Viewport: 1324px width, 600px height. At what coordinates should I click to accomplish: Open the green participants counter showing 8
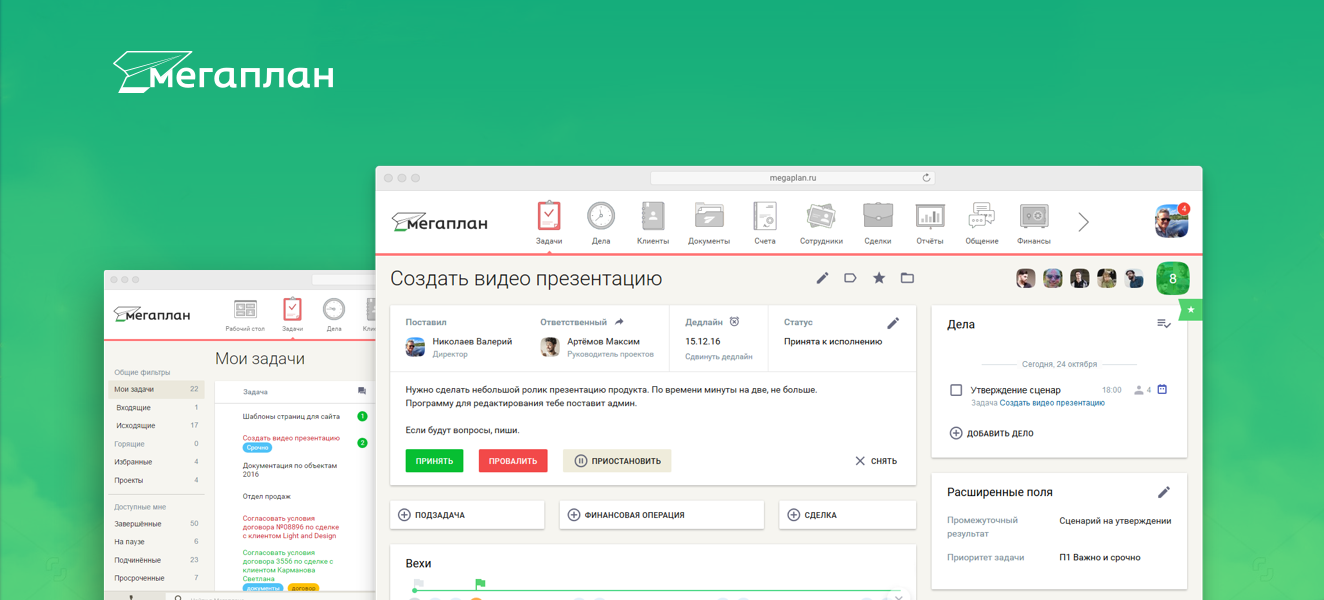pyautogui.click(x=1173, y=279)
